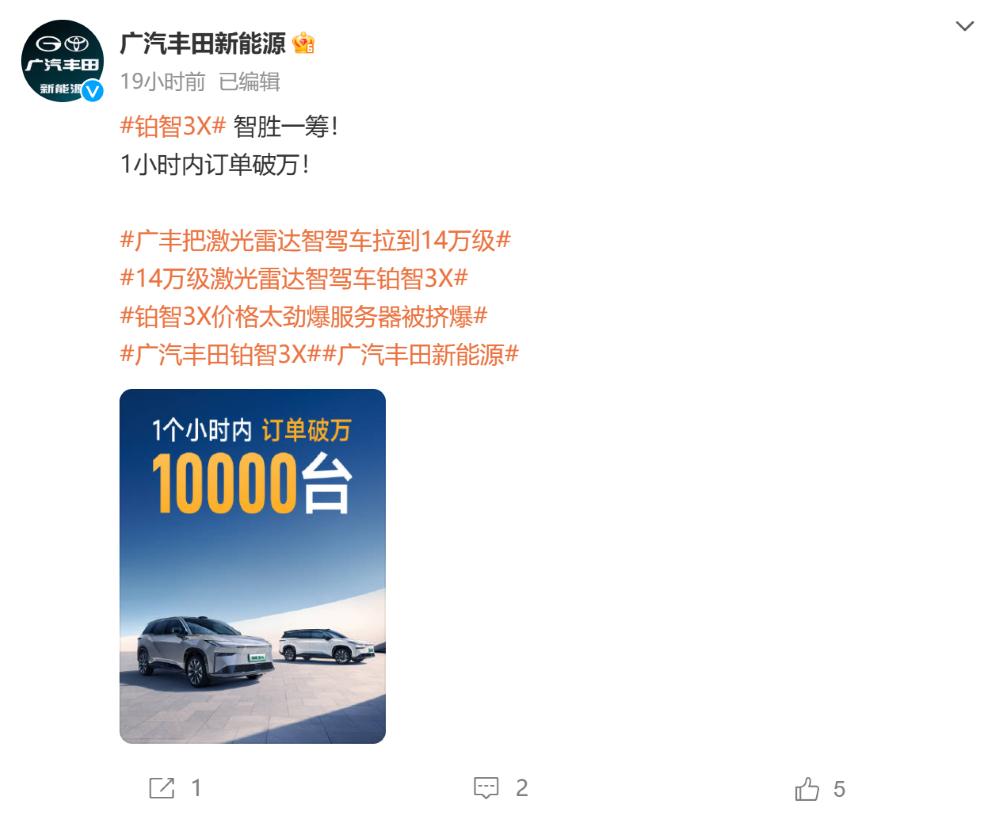The height and width of the screenshot is (816, 1000).
Task: Open the #铂智3X价格太劲爆服务器被挤爆# hashtag
Action: point(304,316)
